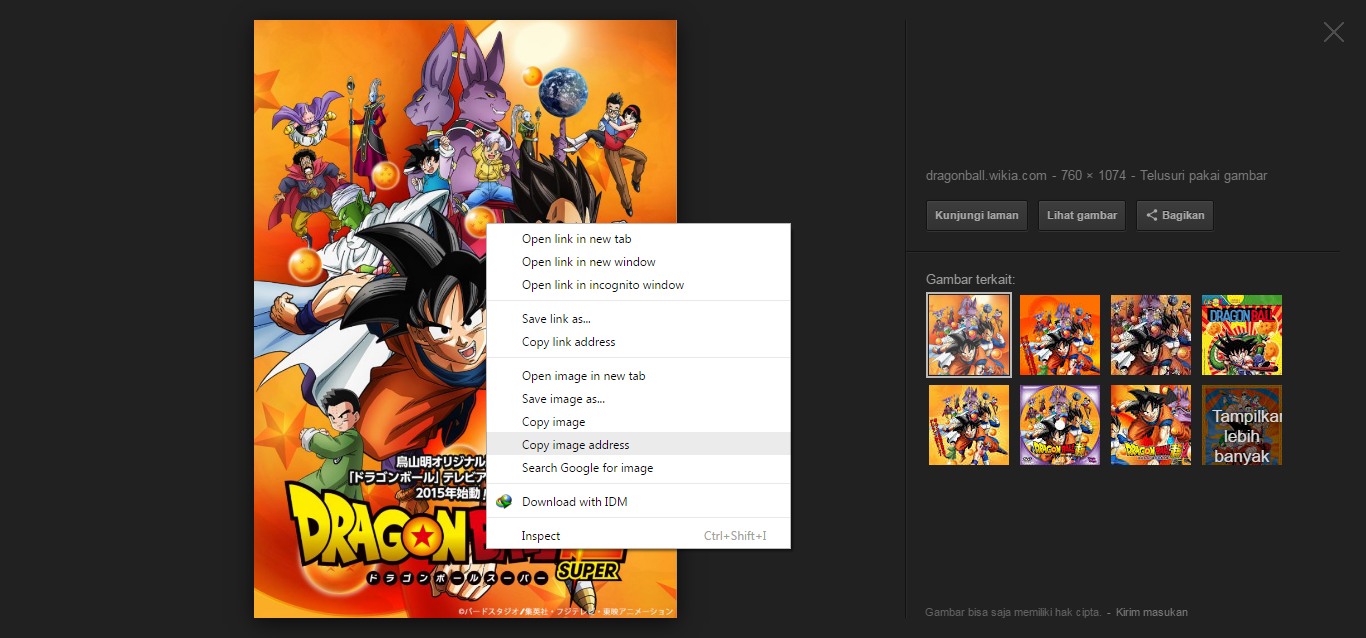Click the share icon on Bagikan button

[1152, 215]
